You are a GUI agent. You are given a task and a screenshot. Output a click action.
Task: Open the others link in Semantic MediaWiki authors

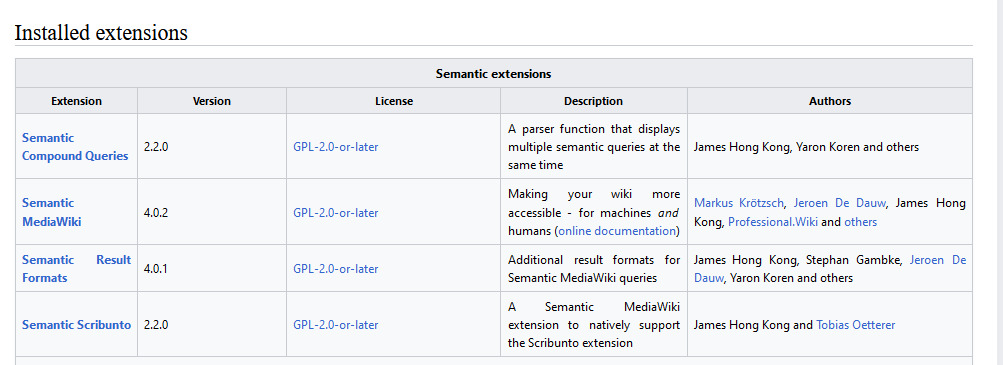[860, 222]
